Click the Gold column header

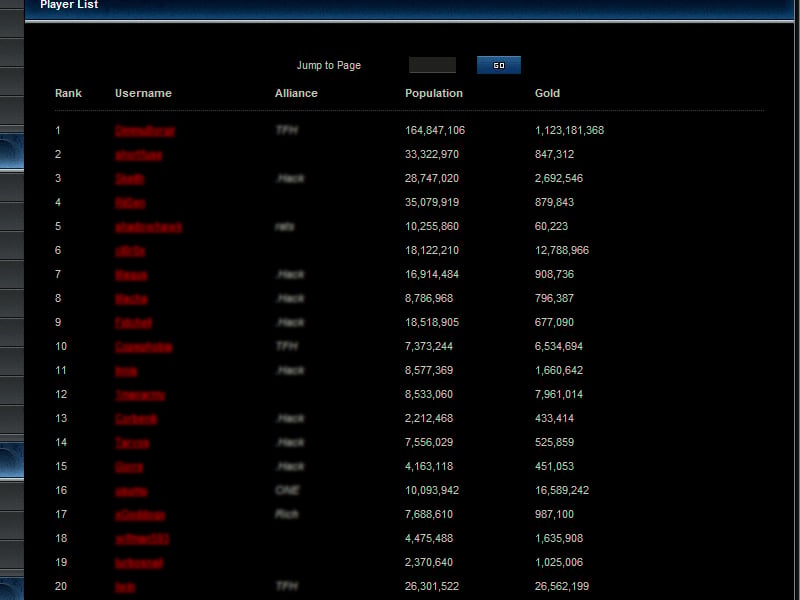[547, 93]
